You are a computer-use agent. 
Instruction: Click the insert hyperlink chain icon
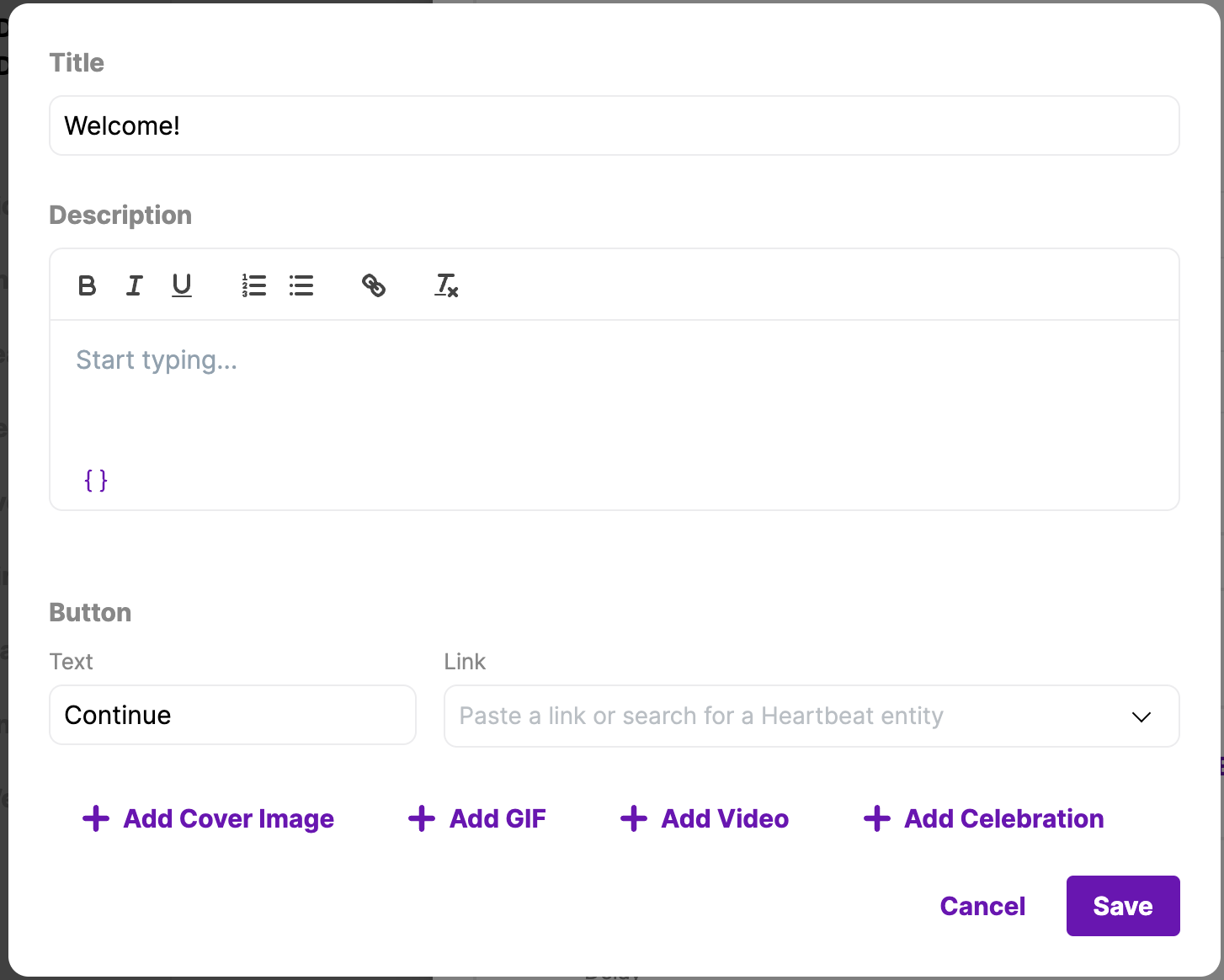pyautogui.click(x=374, y=286)
